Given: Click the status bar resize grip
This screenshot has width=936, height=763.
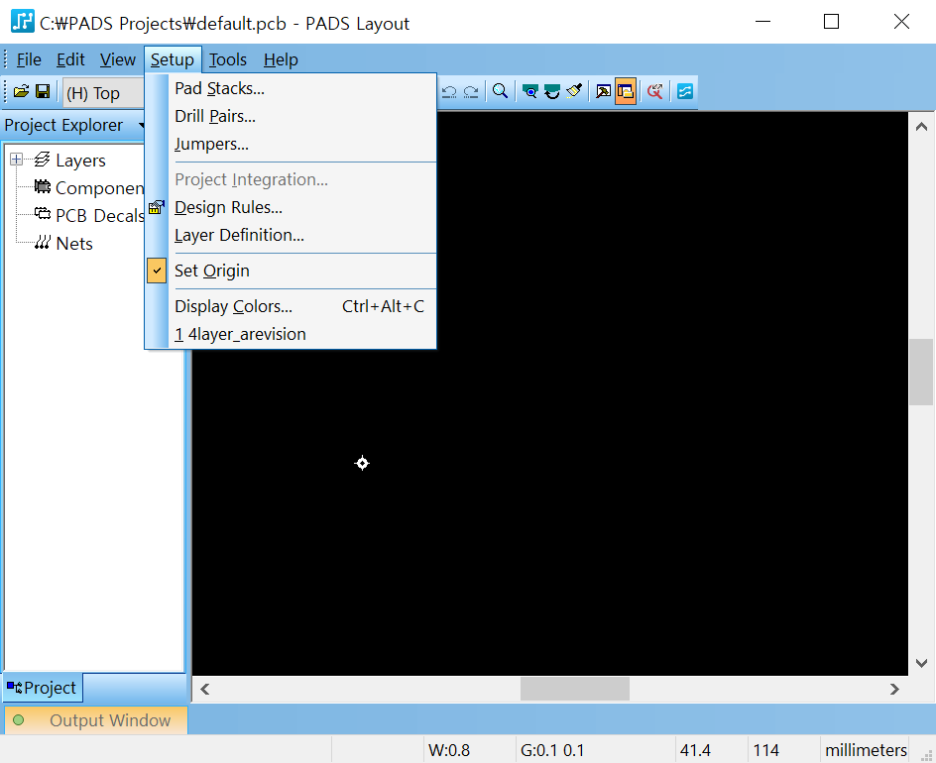Looking at the screenshot, I should pos(926,756).
